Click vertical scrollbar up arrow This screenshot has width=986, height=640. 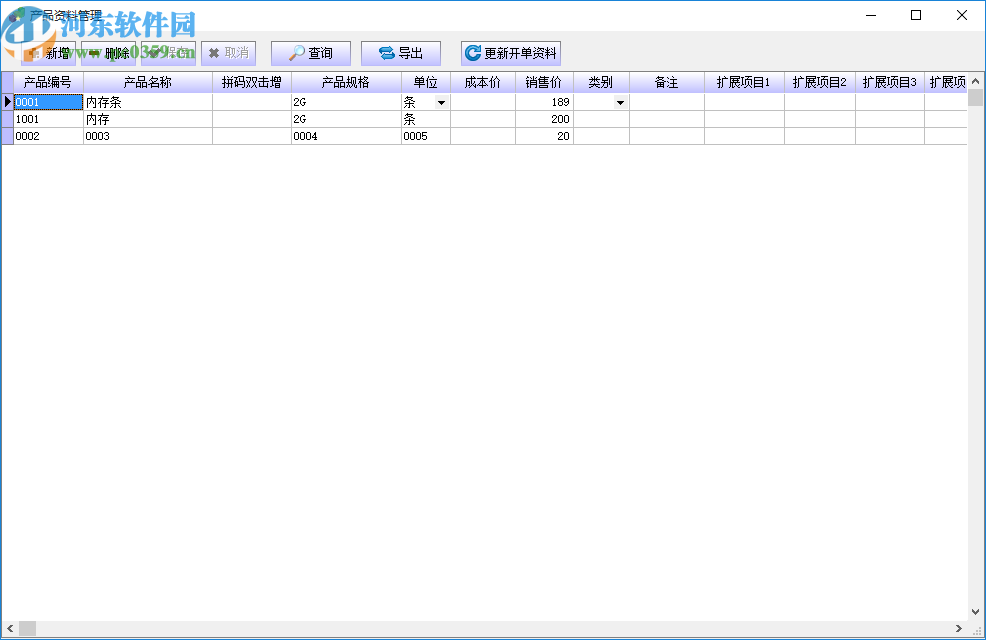coord(975,81)
